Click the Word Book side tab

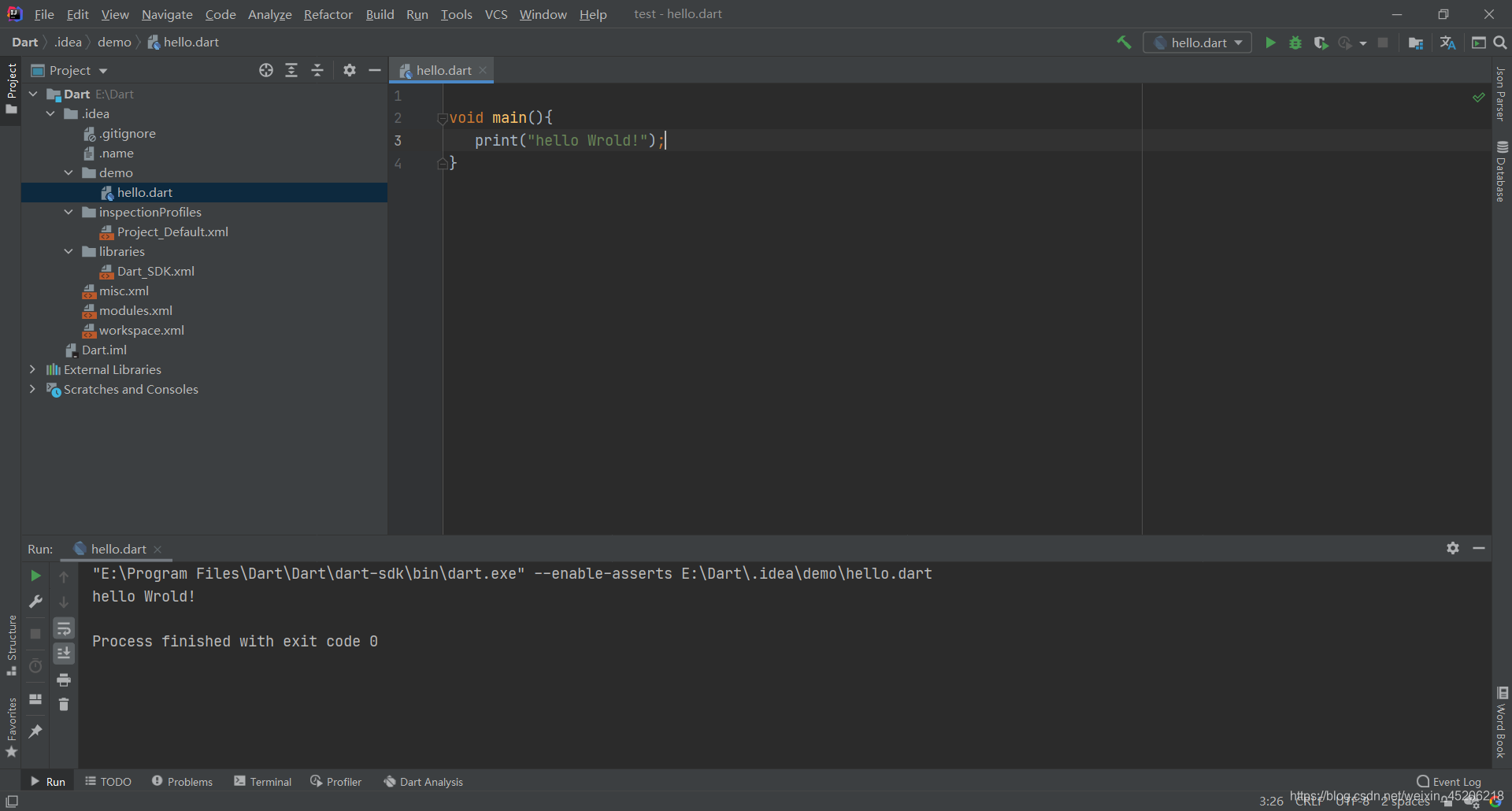1502,723
